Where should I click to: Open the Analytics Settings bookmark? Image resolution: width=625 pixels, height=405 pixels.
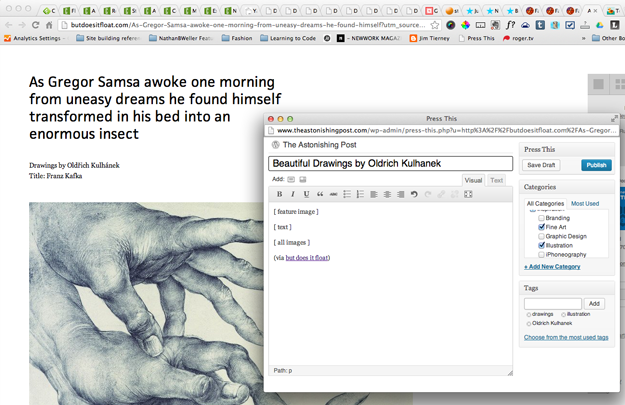tap(33, 38)
